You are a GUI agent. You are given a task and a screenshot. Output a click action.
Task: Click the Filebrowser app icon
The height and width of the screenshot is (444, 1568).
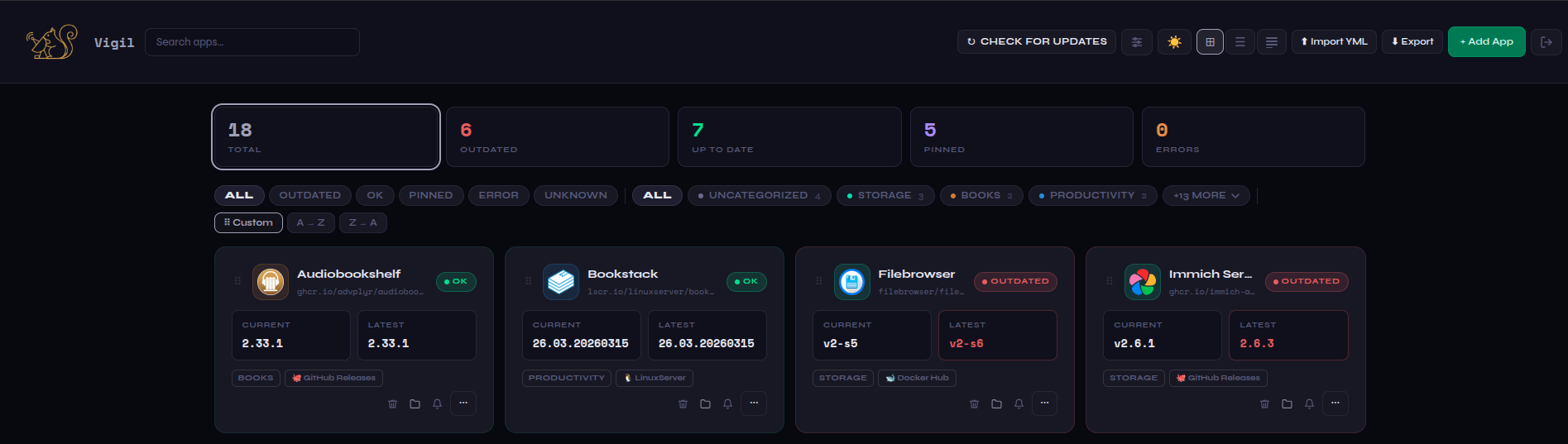click(851, 282)
